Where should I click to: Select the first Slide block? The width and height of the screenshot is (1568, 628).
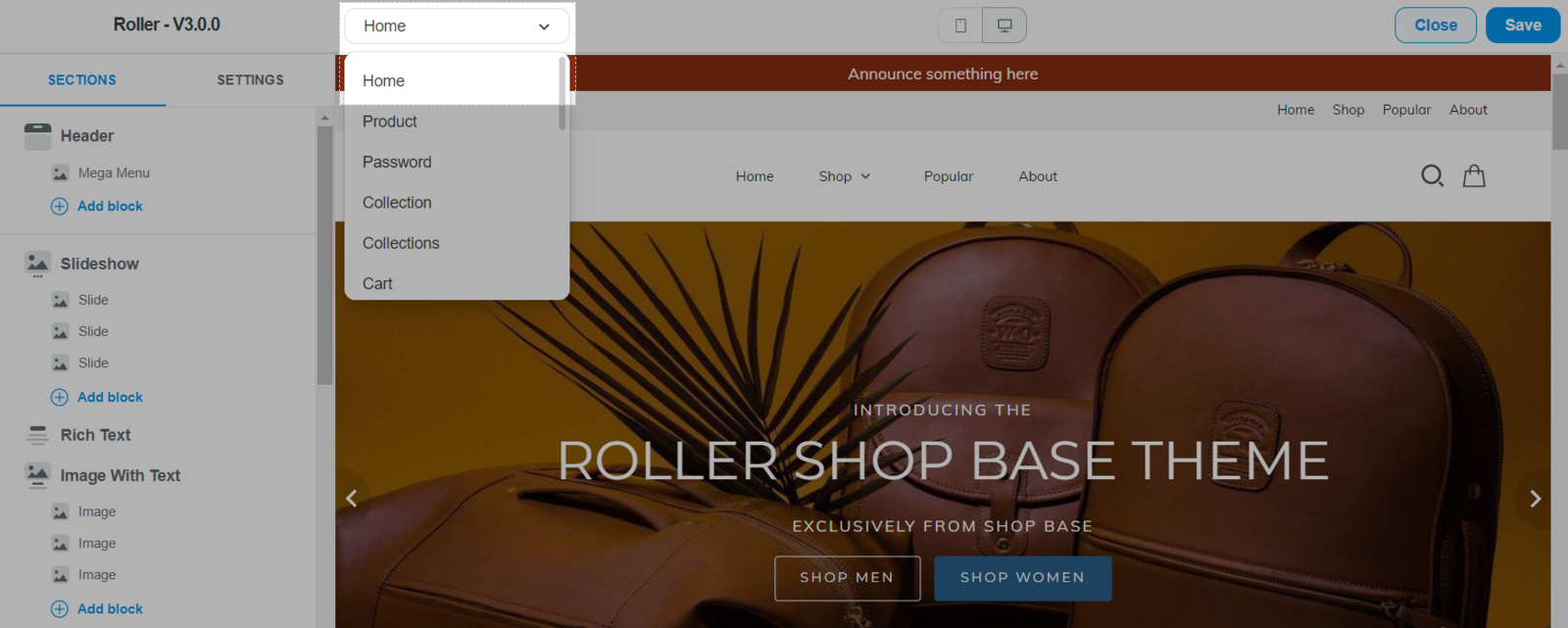(93, 301)
